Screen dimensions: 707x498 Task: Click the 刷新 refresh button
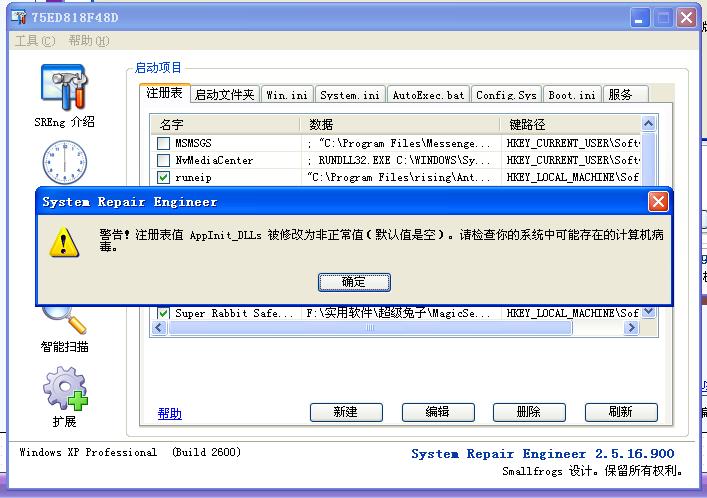pos(621,412)
